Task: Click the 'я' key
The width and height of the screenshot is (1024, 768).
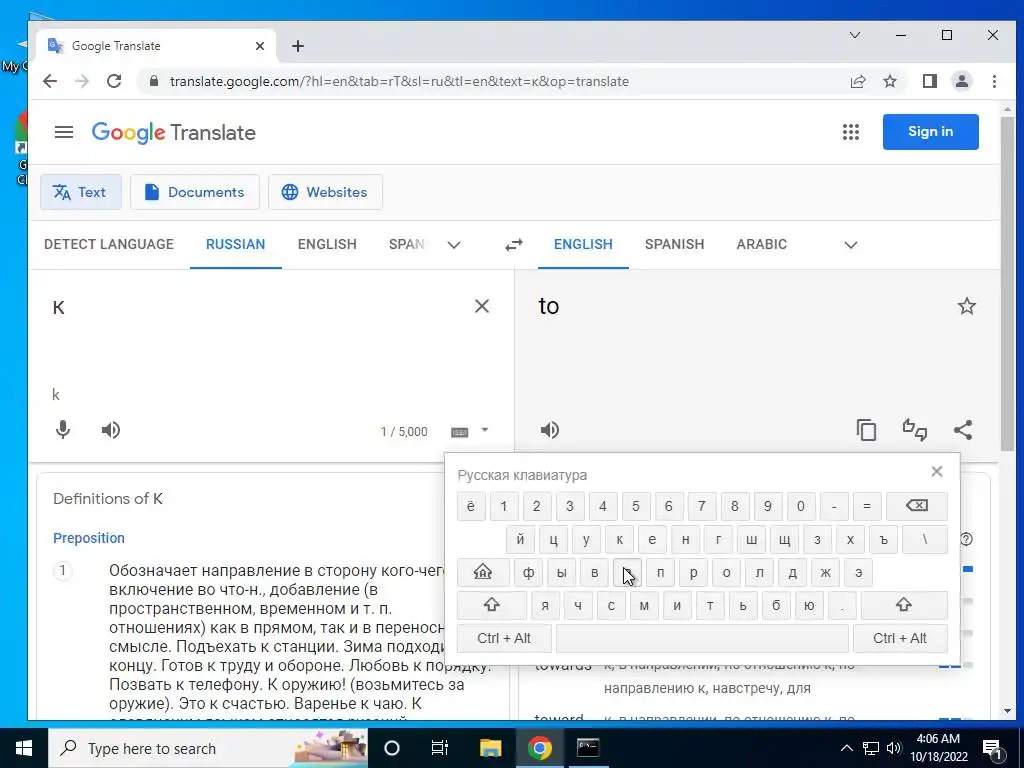Action: point(545,605)
